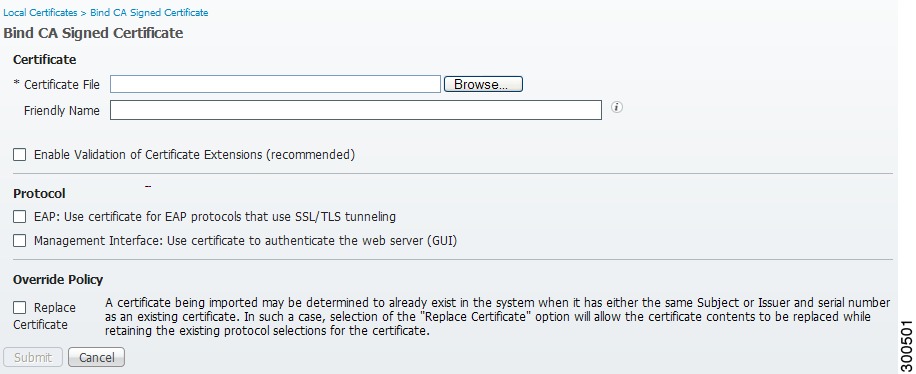Click the Cancel button

coord(96,357)
